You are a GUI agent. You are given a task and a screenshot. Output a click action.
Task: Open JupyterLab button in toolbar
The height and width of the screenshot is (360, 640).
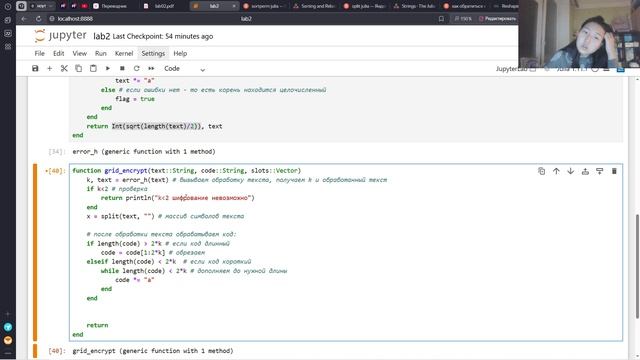(x=516, y=69)
